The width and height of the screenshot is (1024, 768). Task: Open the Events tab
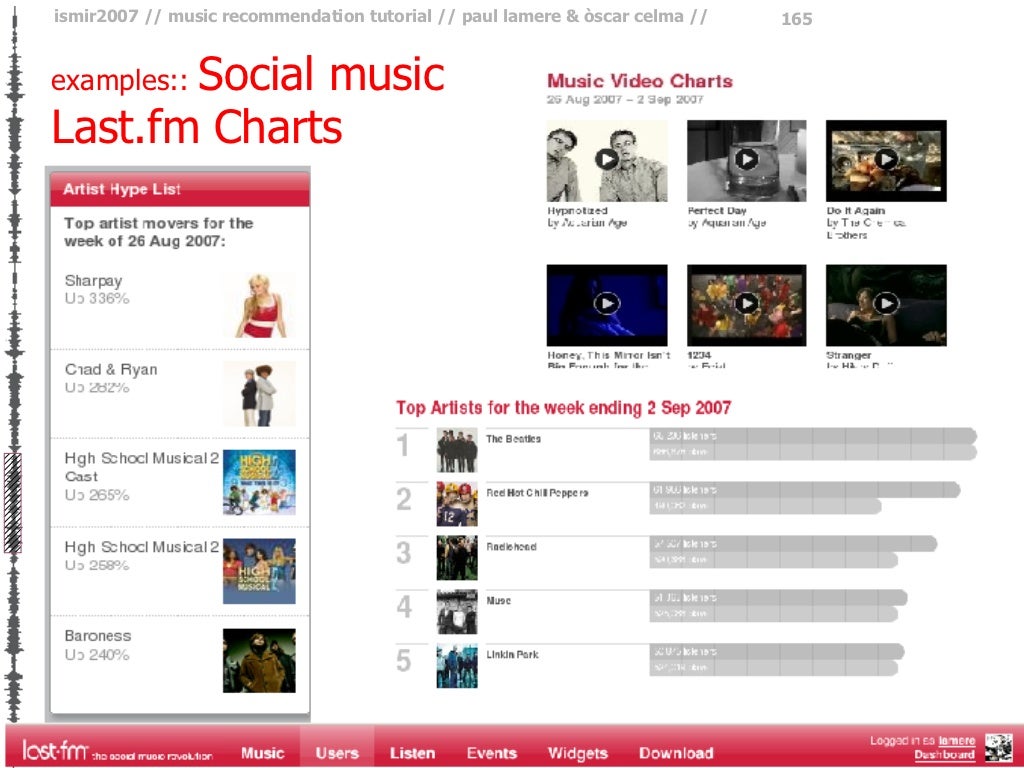[492, 753]
